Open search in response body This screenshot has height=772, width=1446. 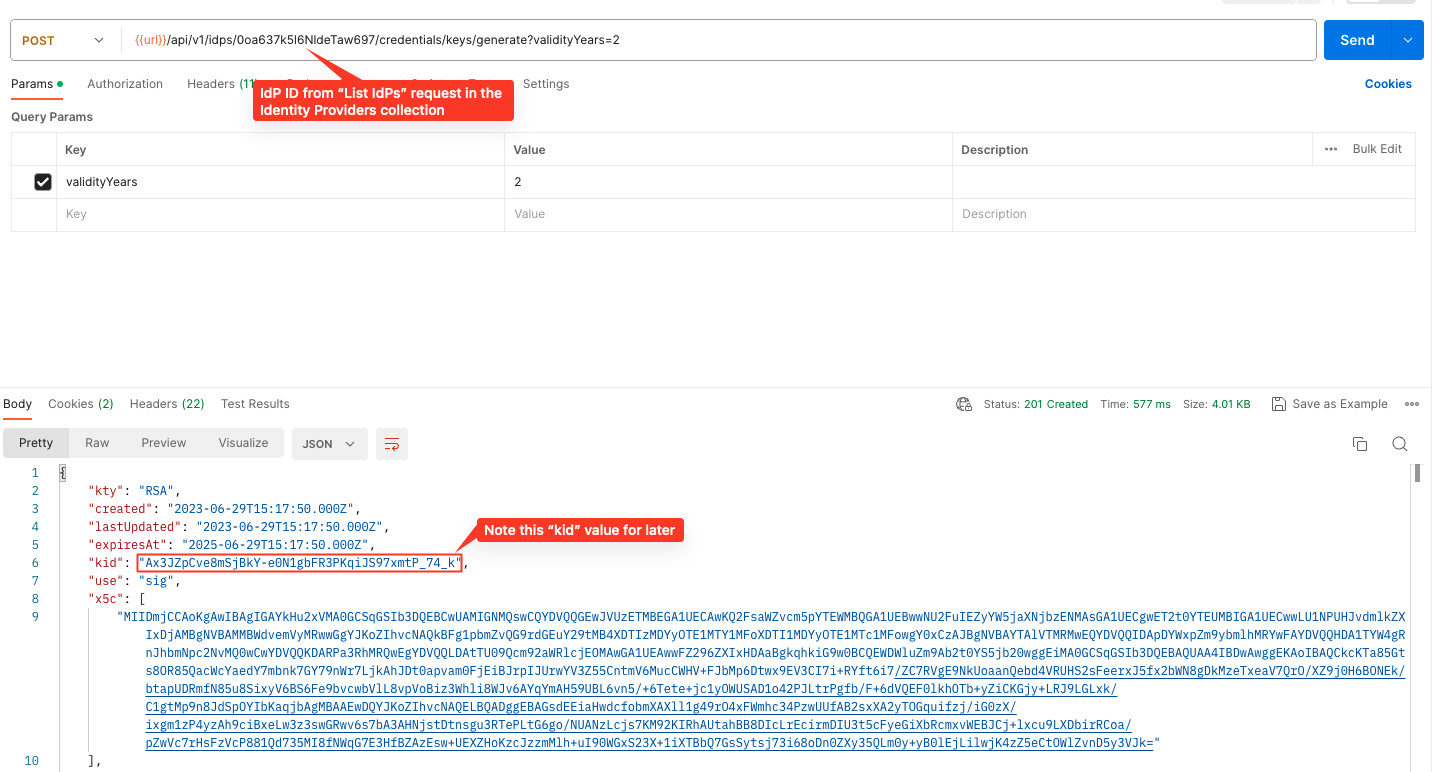click(1400, 444)
